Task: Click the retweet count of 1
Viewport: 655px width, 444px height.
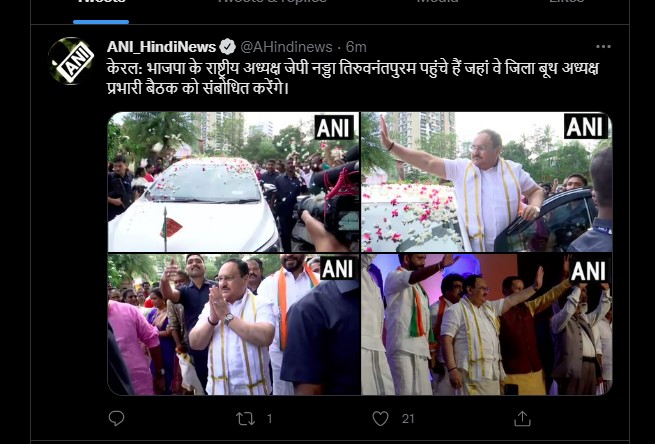Action: tap(269, 418)
